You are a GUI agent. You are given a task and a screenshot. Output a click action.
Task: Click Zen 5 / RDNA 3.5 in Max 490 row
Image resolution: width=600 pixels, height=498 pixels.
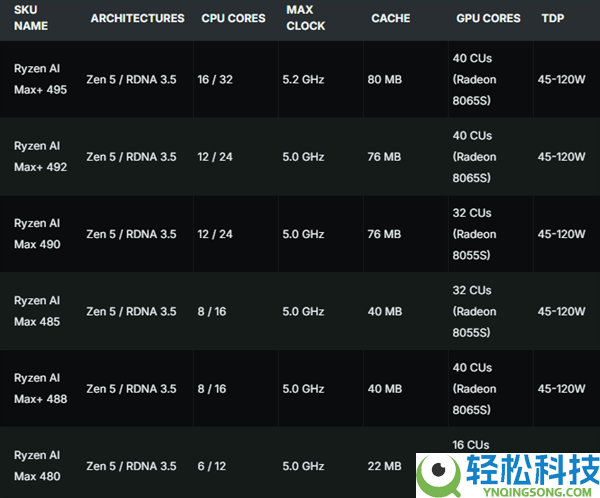click(131, 234)
